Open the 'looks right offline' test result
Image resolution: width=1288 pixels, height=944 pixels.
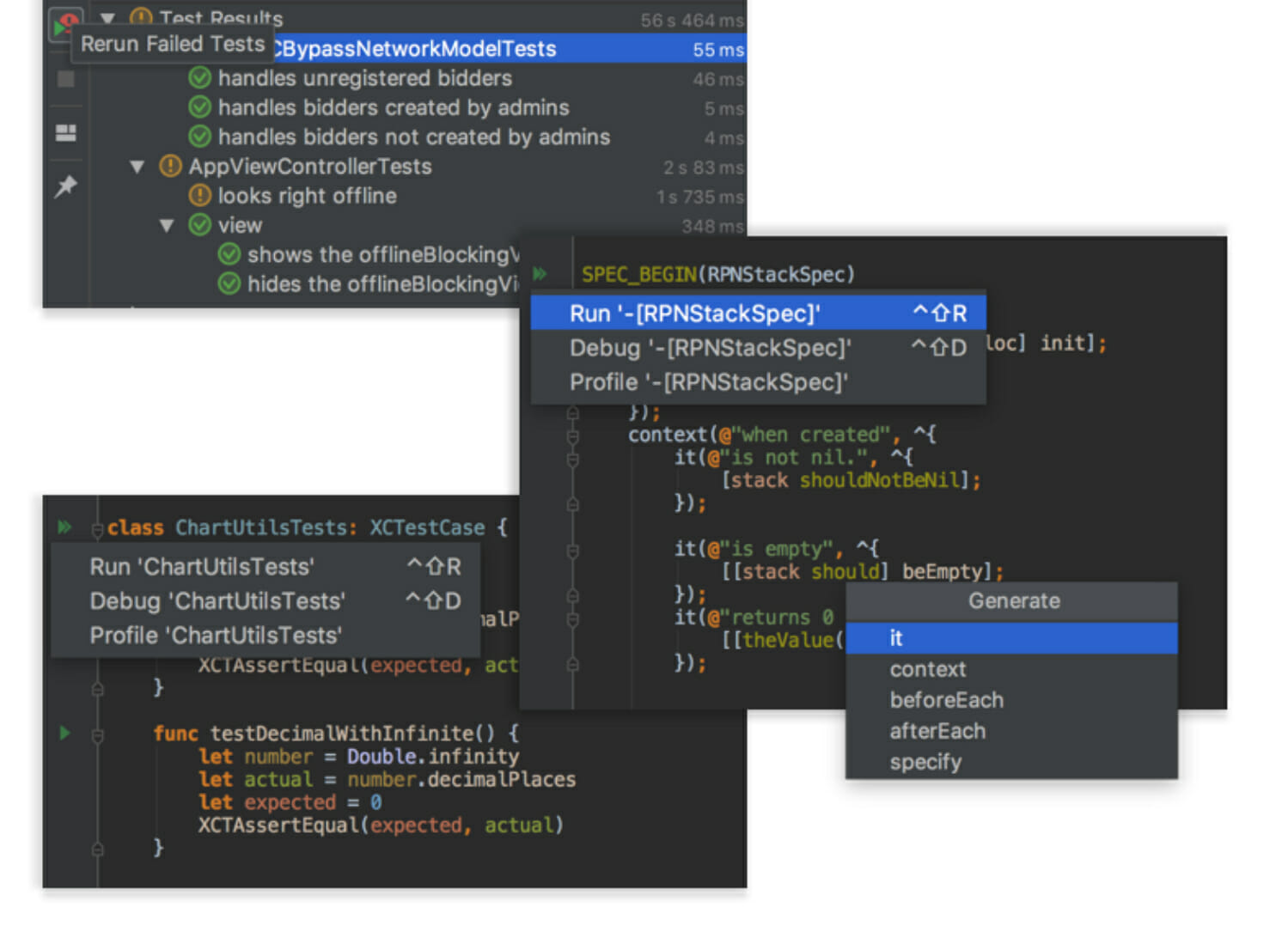point(307,196)
